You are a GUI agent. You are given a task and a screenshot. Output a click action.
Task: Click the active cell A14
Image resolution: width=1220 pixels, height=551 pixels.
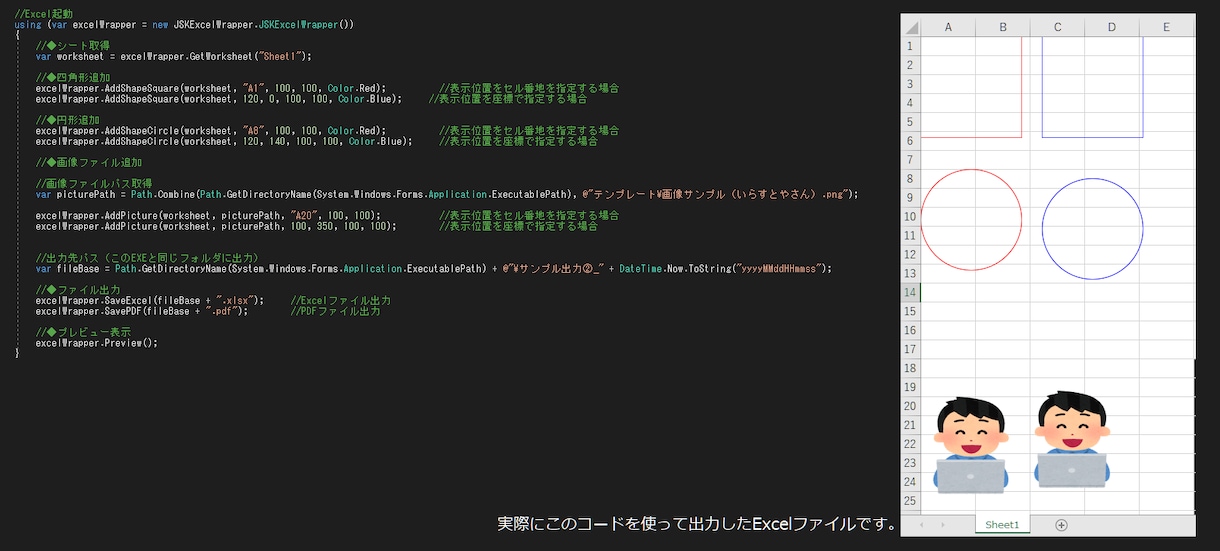tap(947, 293)
